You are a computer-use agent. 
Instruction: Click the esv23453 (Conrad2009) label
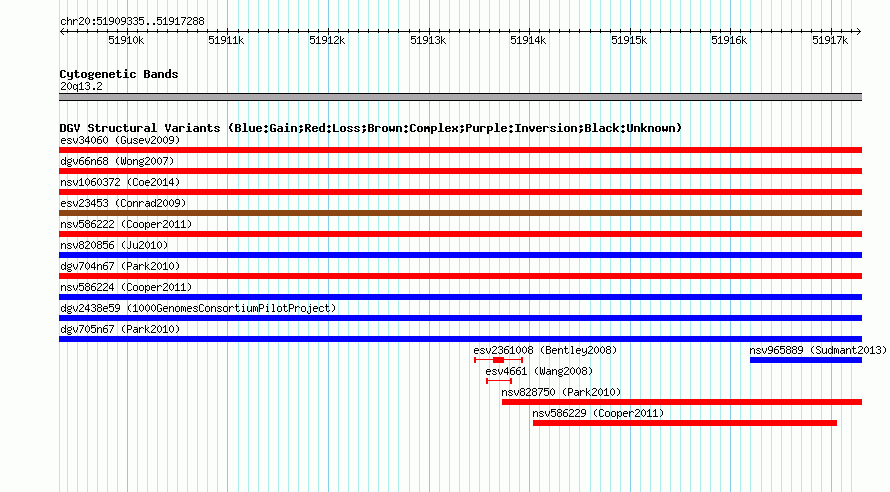point(123,203)
